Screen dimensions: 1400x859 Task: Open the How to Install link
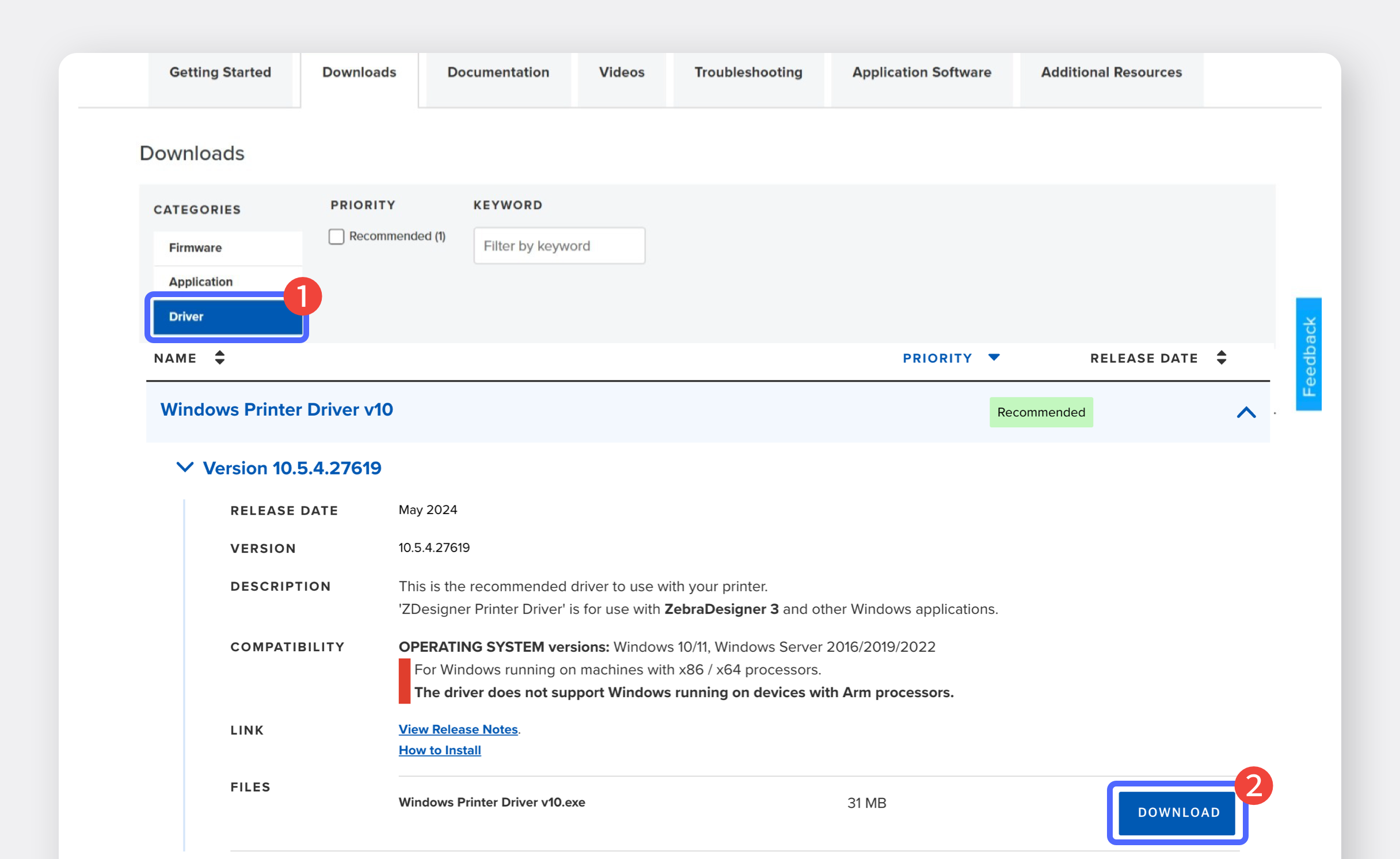[440, 750]
